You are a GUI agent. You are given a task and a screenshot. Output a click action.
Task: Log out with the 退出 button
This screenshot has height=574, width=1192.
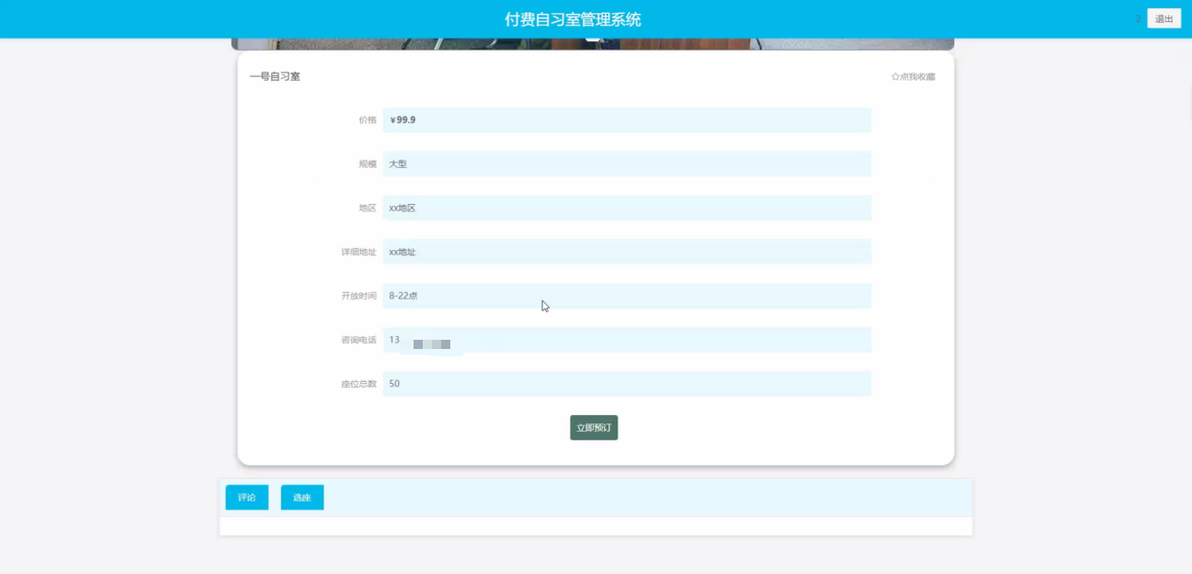1164,19
